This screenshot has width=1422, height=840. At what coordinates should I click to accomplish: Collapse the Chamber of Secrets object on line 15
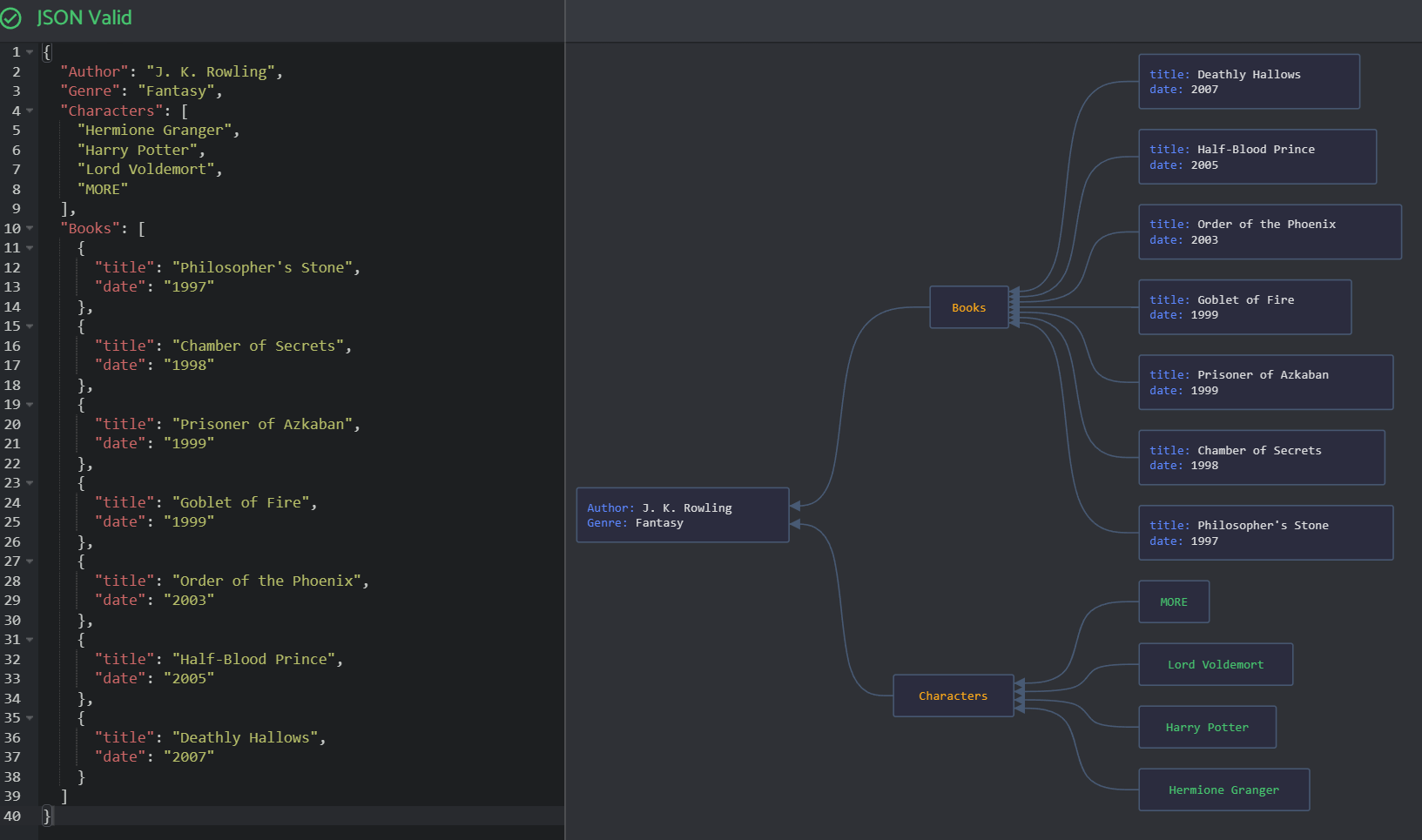pyautogui.click(x=30, y=326)
